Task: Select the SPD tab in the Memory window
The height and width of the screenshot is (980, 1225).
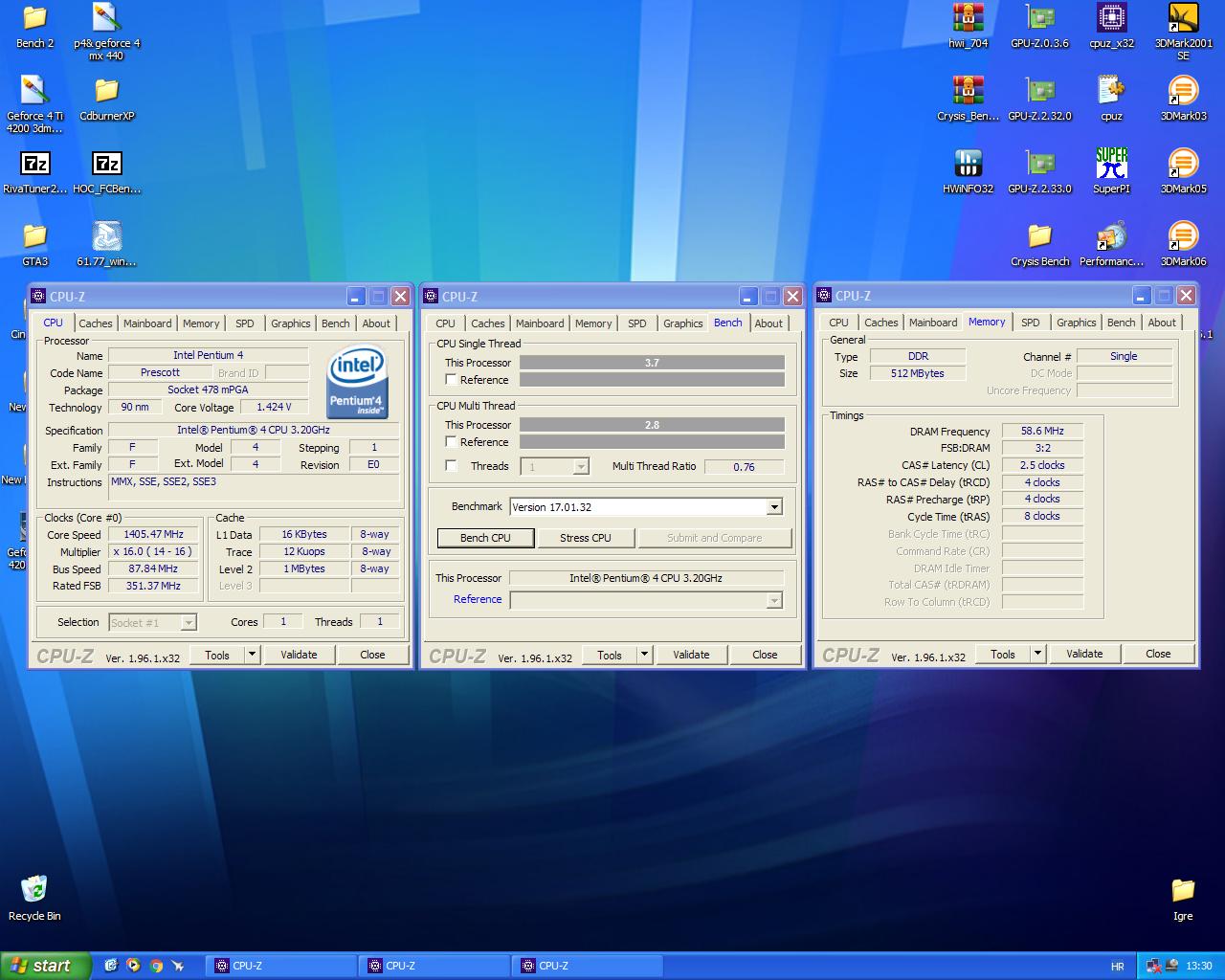Action: (1030, 323)
